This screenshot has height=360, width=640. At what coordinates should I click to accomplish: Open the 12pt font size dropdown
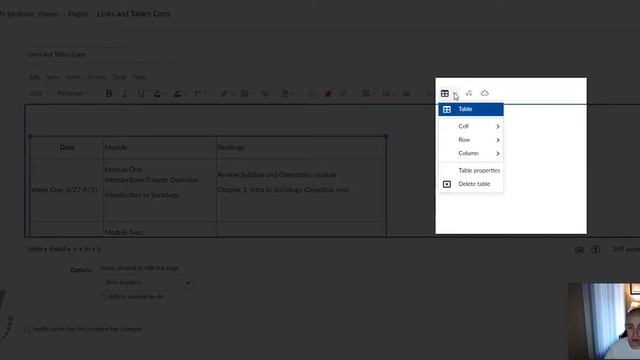coord(39,93)
